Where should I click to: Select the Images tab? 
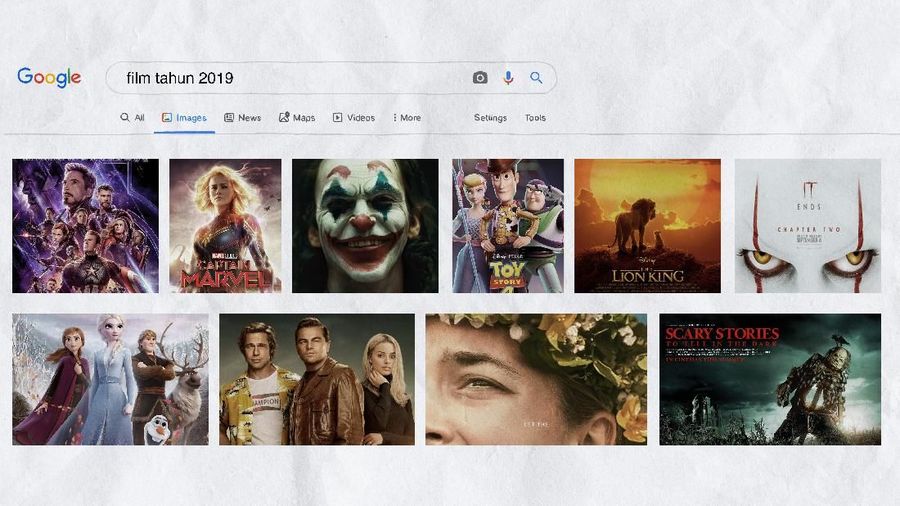click(184, 118)
